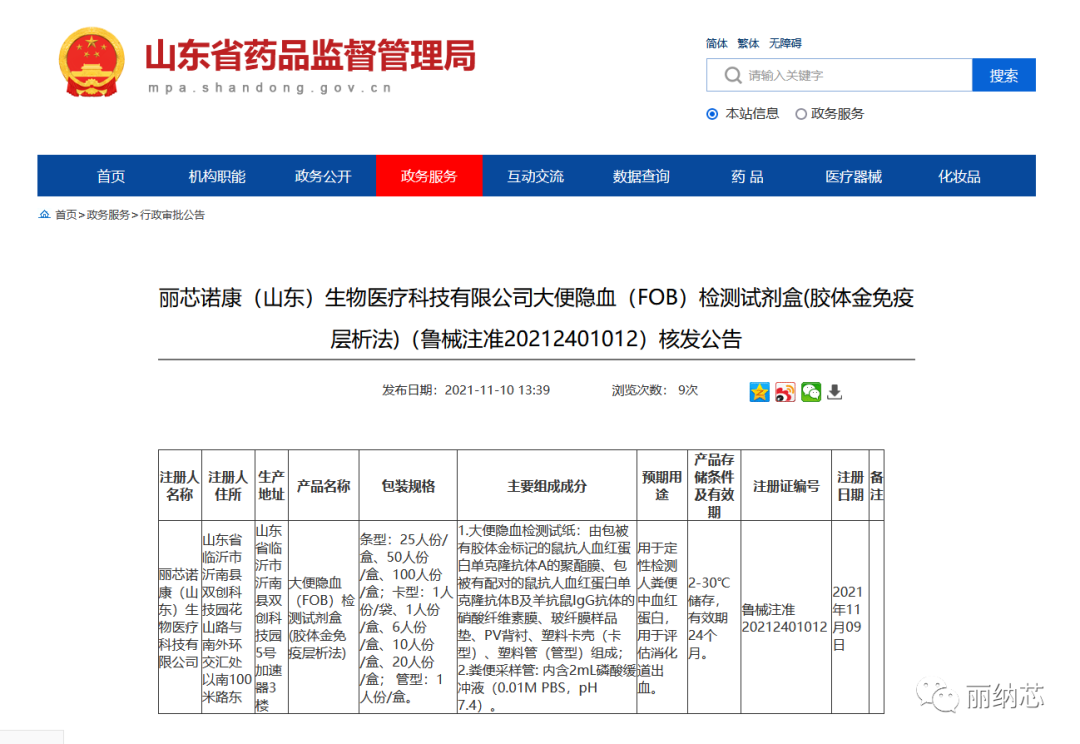
Task: Click the national emblem logo
Action: [91, 61]
